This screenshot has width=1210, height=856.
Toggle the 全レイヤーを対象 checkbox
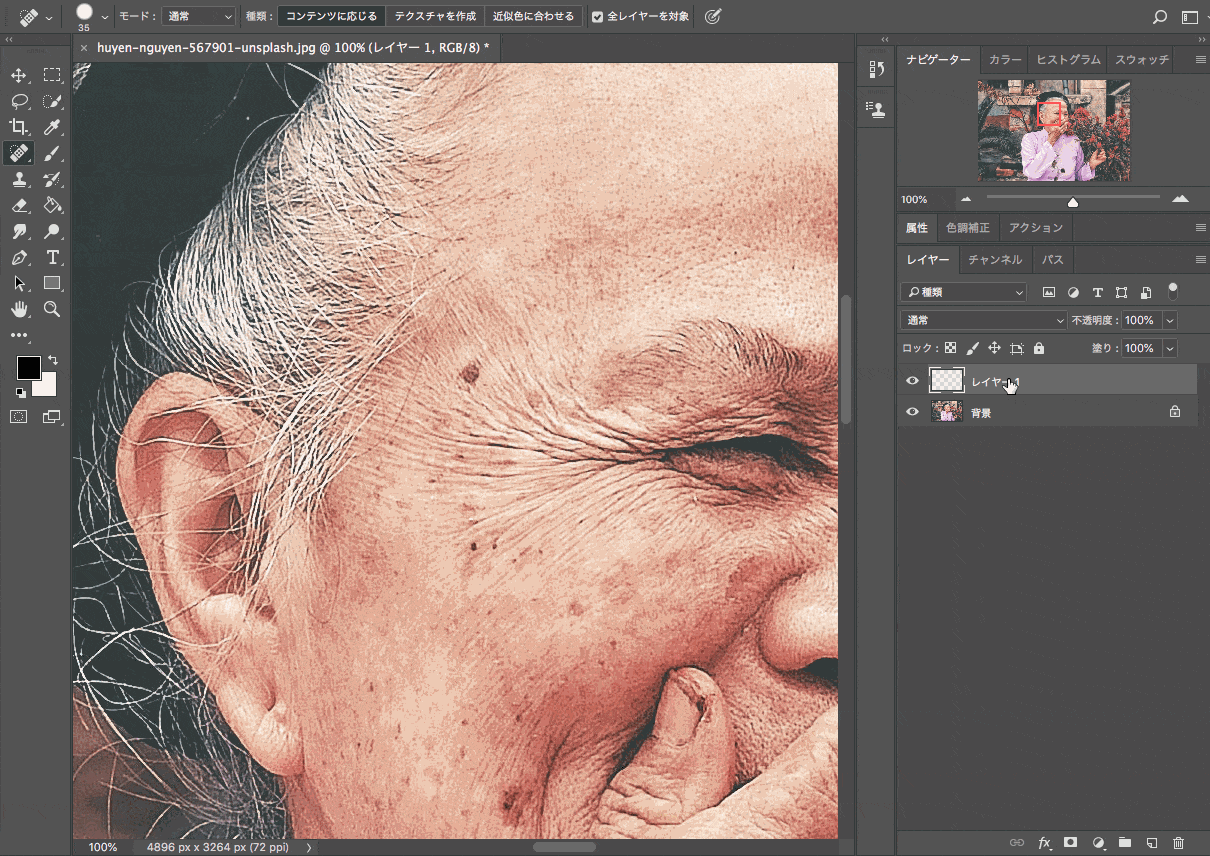pos(597,17)
